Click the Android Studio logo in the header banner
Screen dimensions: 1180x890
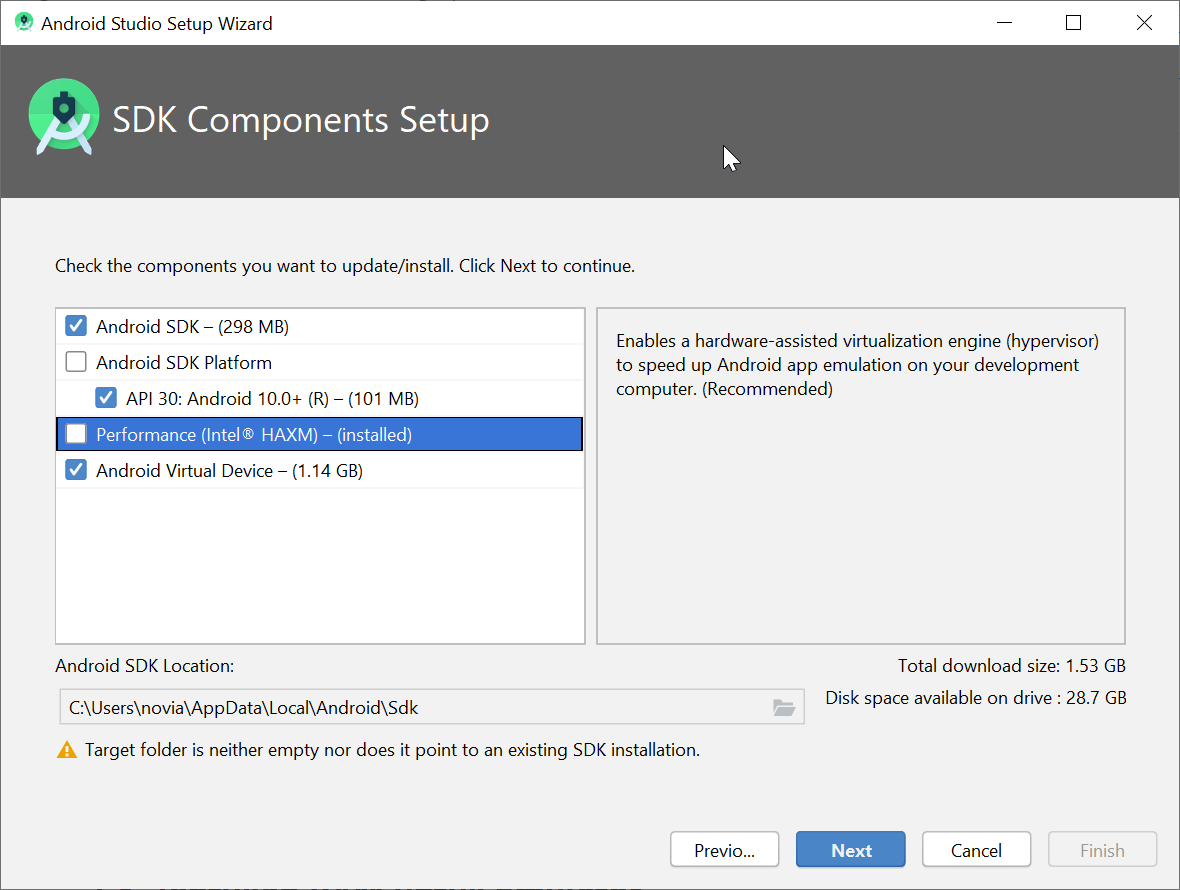pos(64,118)
